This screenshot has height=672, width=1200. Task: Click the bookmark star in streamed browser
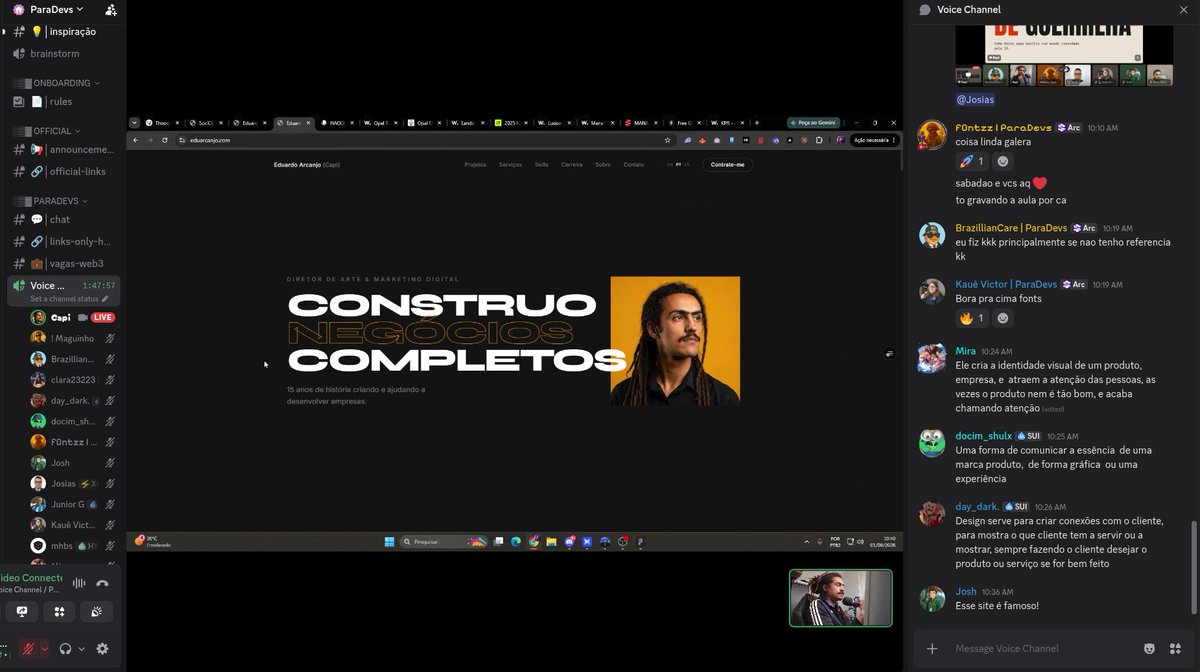tap(668, 140)
